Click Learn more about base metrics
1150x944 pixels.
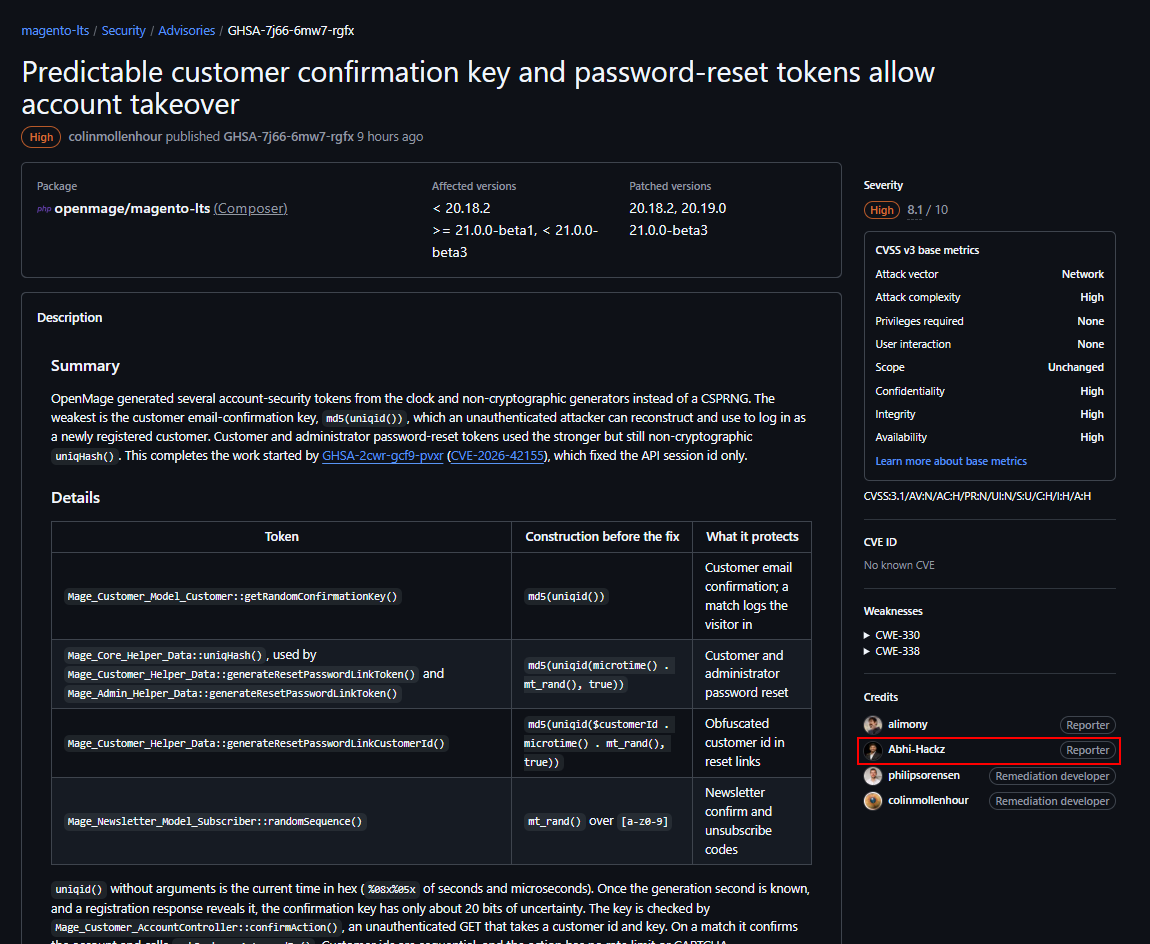(x=951, y=461)
